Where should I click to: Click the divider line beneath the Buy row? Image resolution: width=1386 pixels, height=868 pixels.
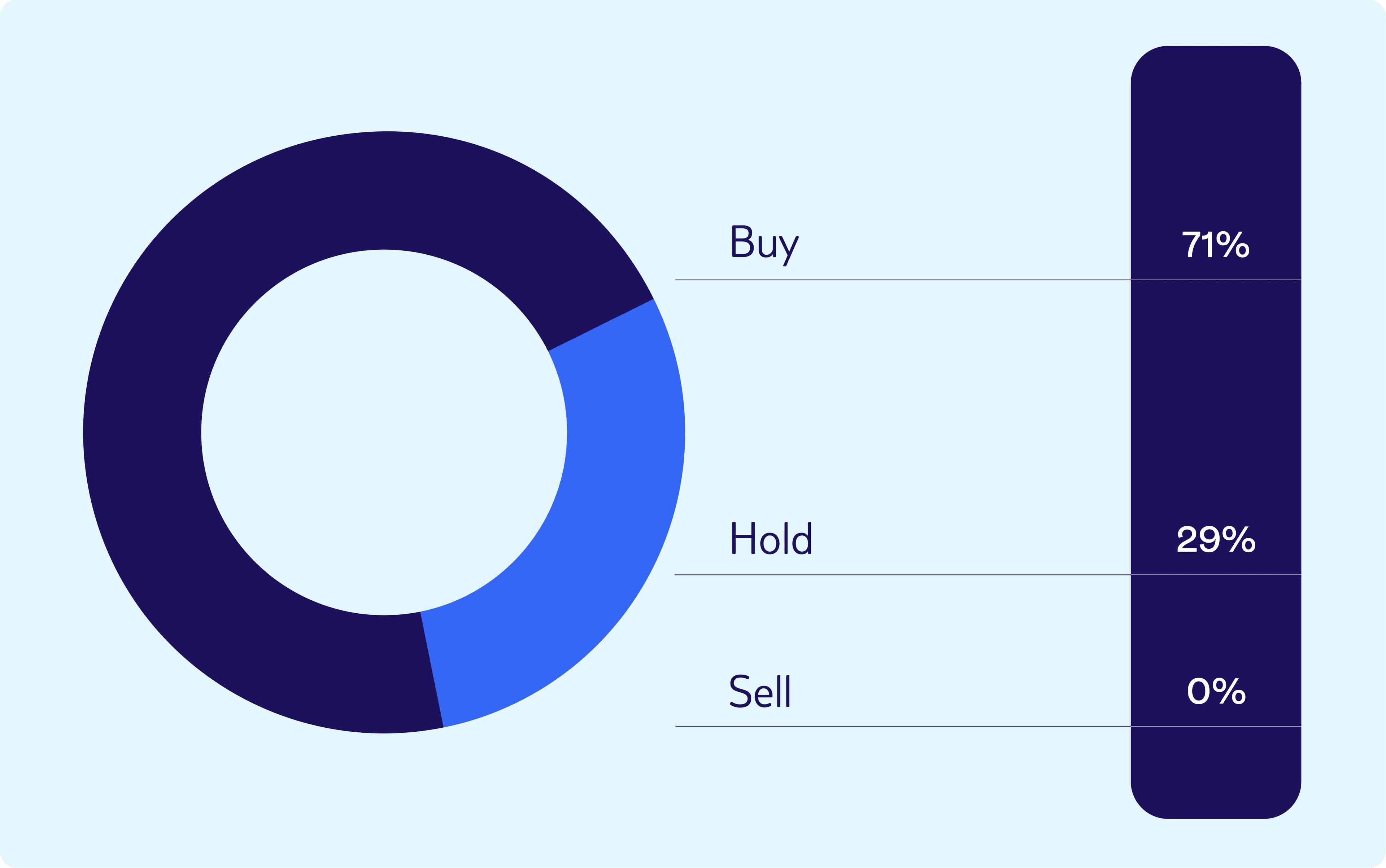coord(902,280)
